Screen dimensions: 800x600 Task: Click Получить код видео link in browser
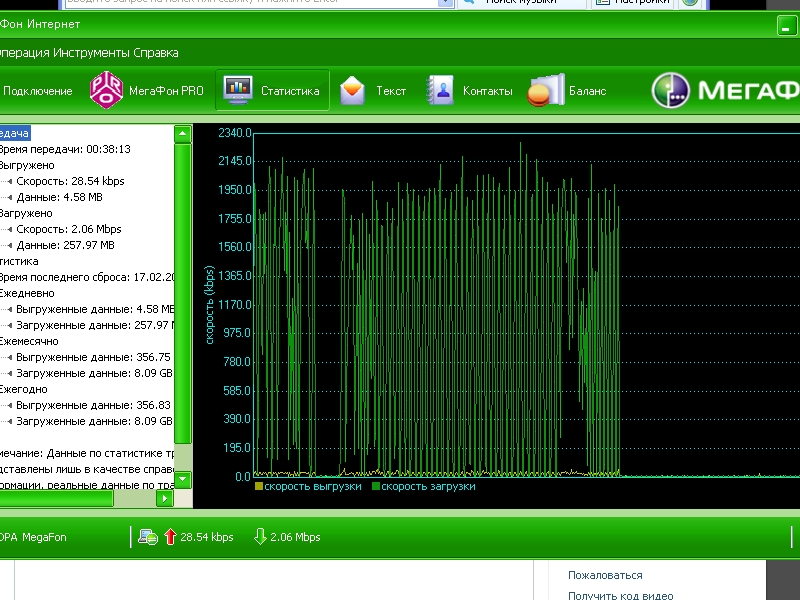click(620, 595)
